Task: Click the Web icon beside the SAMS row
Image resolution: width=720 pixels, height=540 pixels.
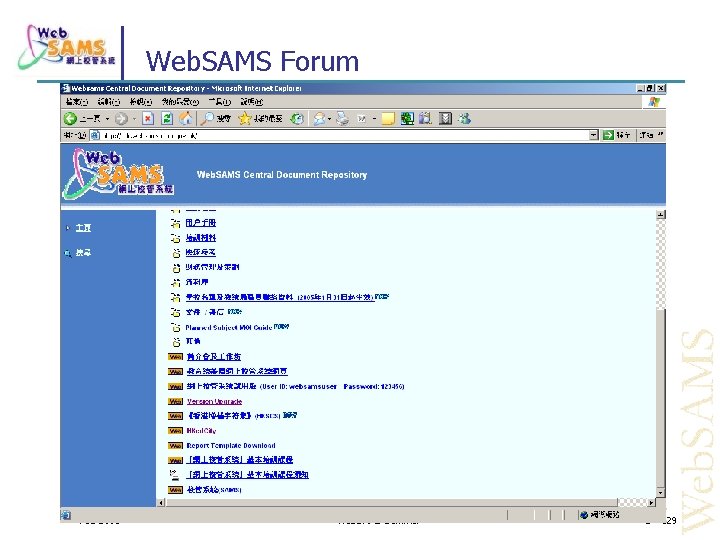Action: pyautogui.click(x=175, y=490)
